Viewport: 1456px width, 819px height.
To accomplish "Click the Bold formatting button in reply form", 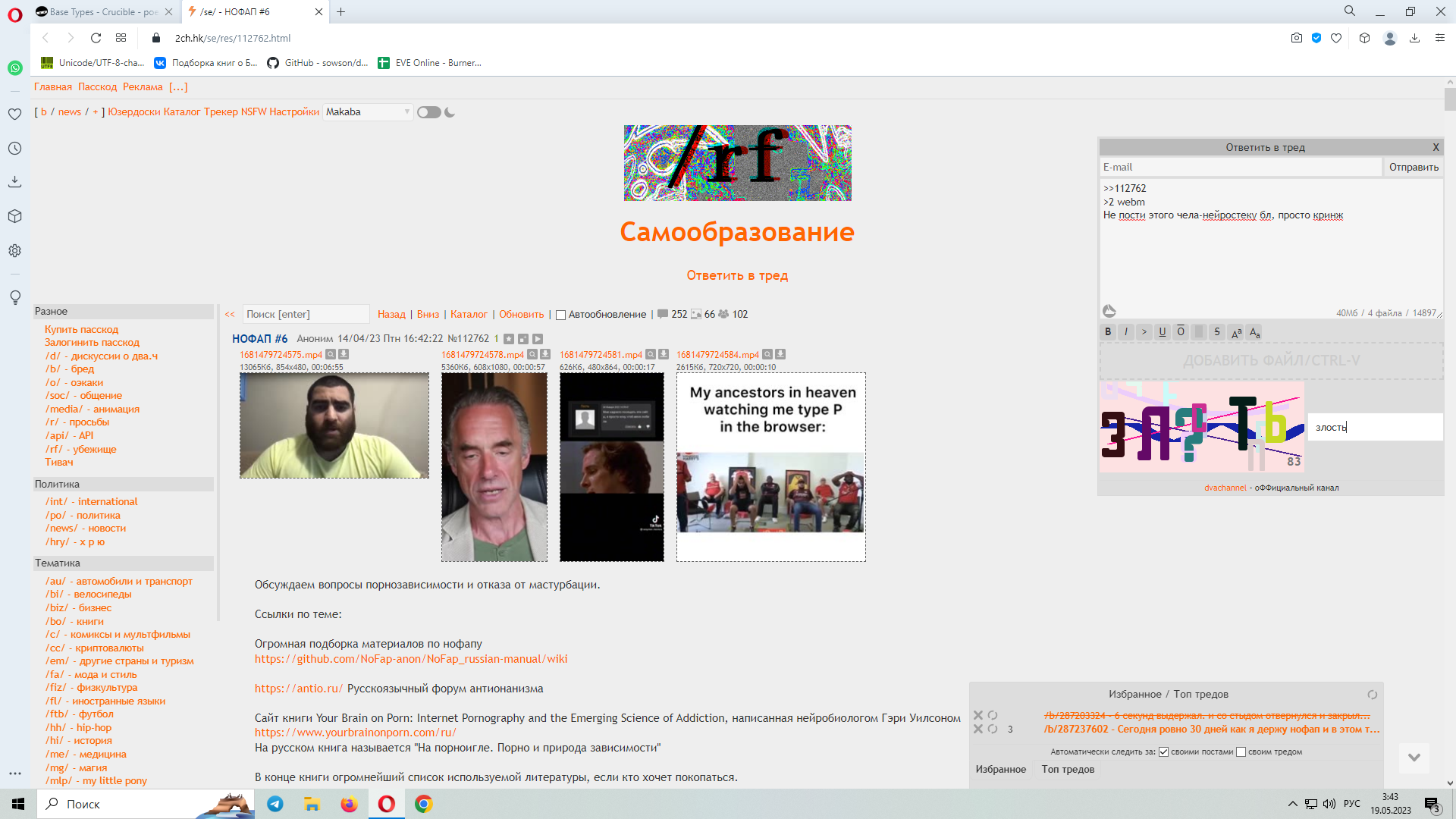I will click(1108, 332).
